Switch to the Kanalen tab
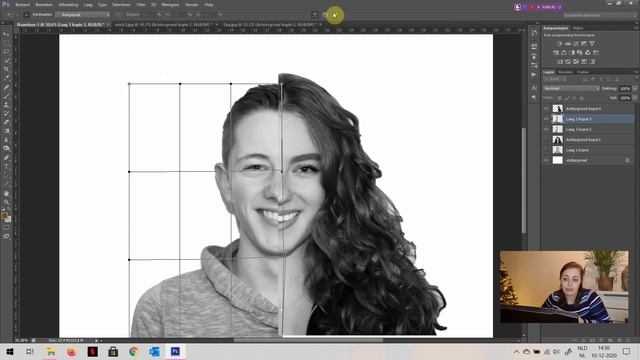This screenshot has height=360, width=640. (x=566, y=72)
